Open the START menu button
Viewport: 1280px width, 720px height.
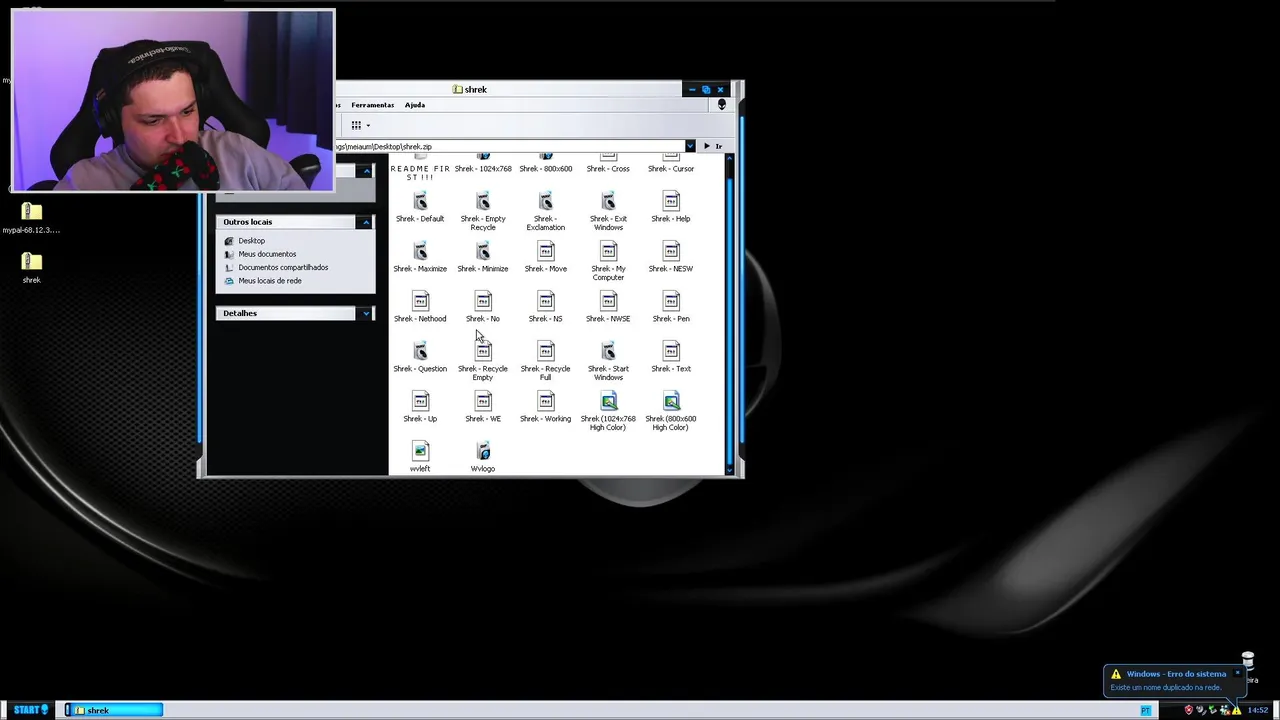(x=30, y=710)
